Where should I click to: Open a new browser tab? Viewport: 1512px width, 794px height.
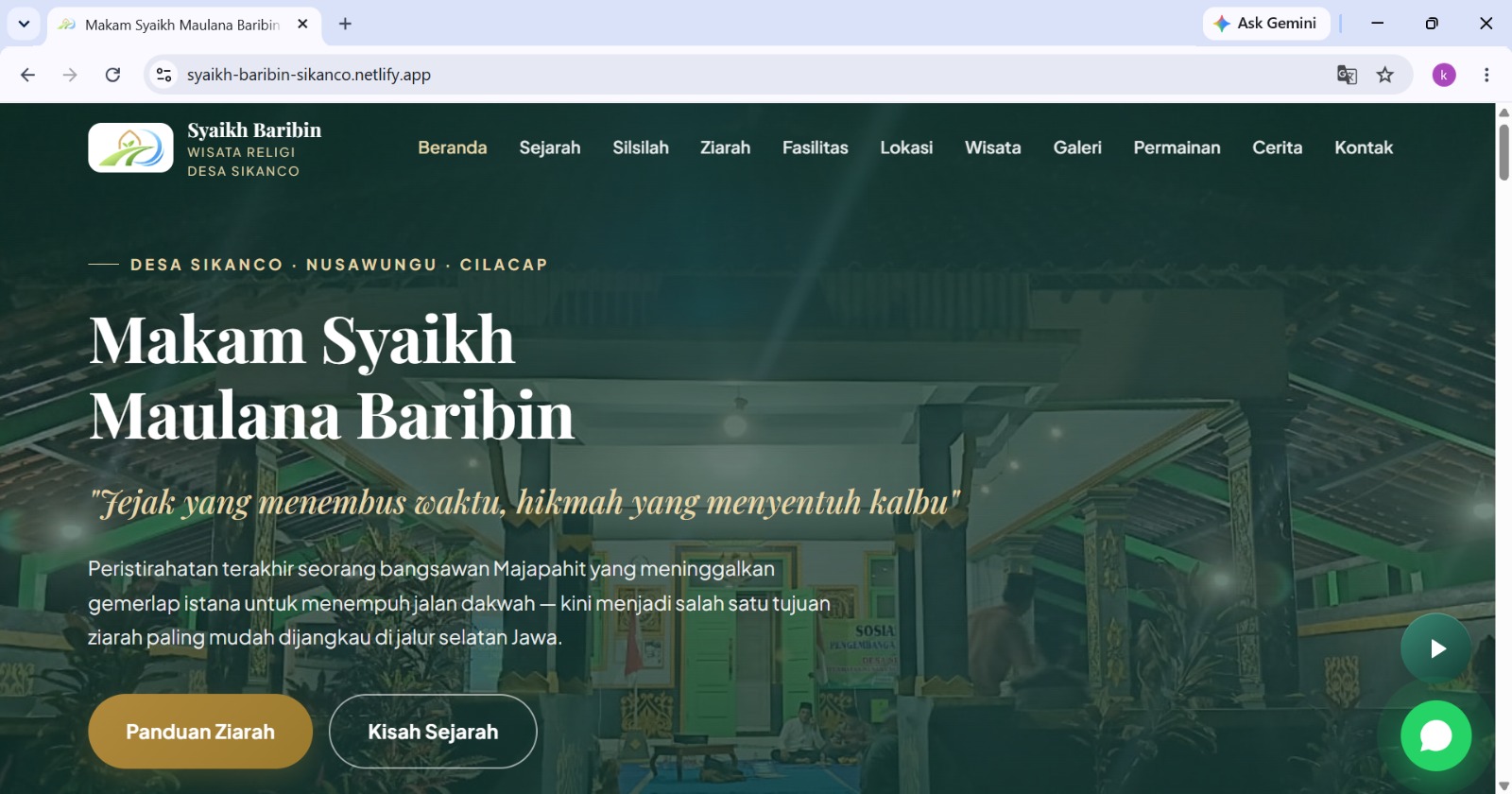(x=345, y=25)
